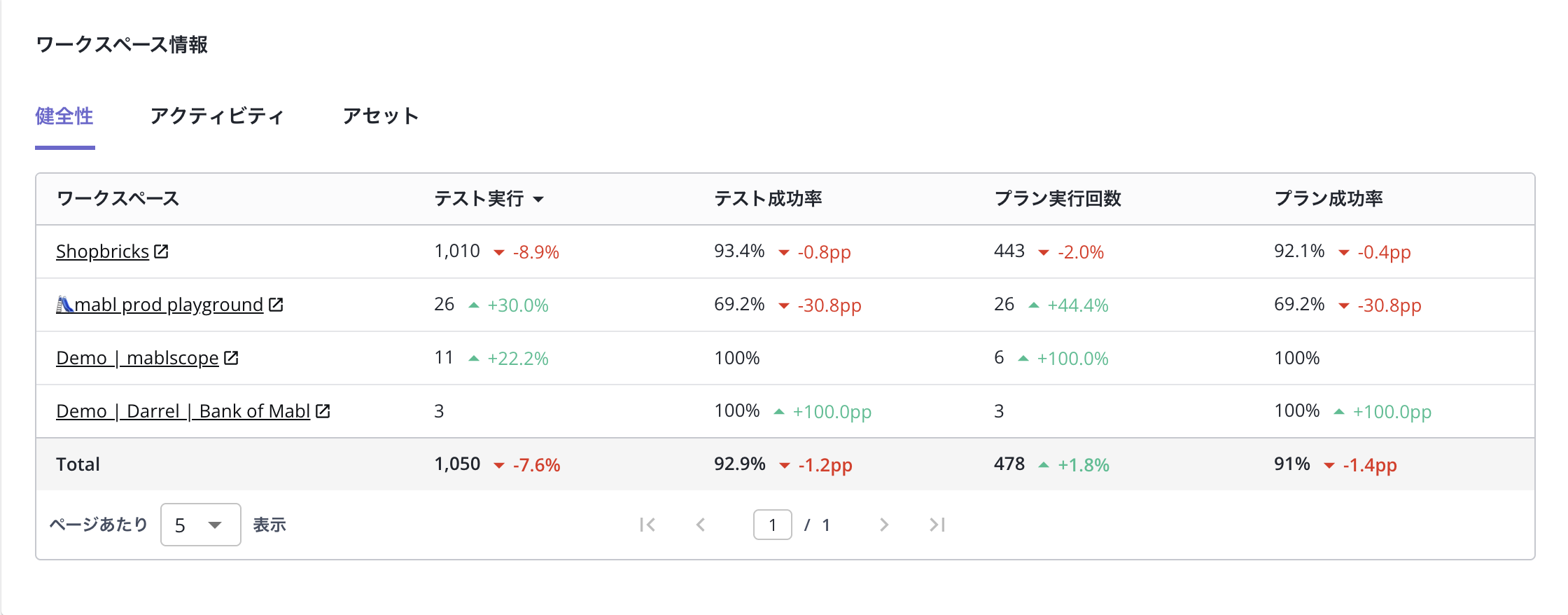Open Demo | mablscope workspace link
Viewport: 1568px width, 615px height.
click(x=137, y=357)
